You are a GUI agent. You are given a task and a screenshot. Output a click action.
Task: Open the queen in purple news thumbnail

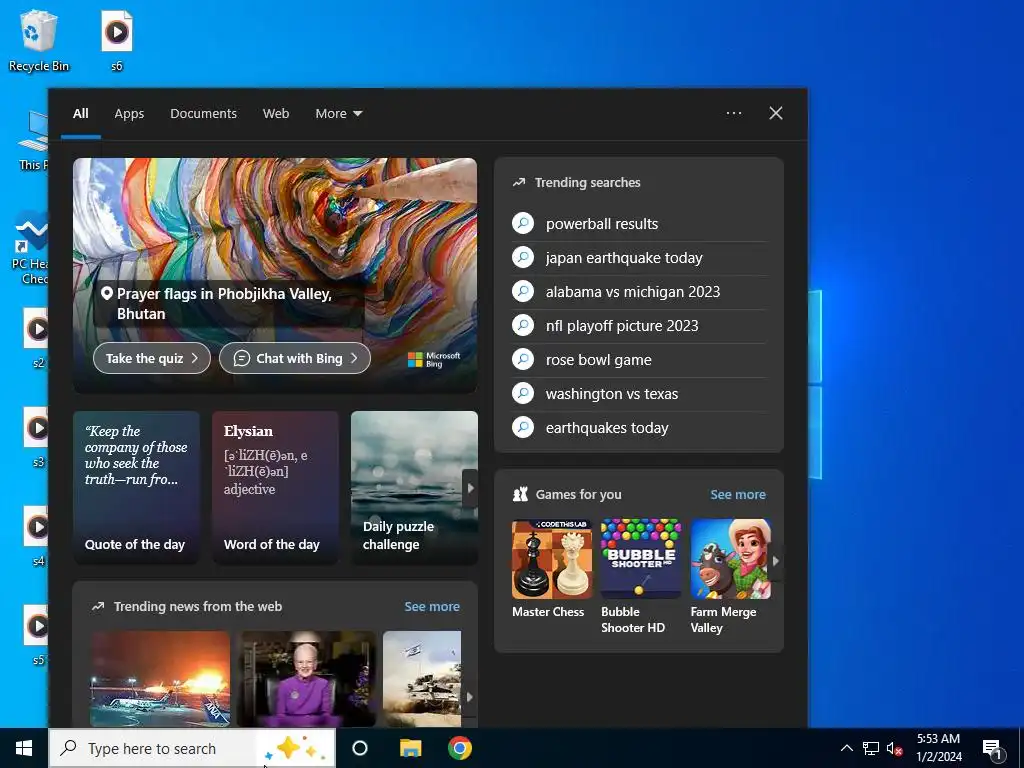[x=307, y=679]
